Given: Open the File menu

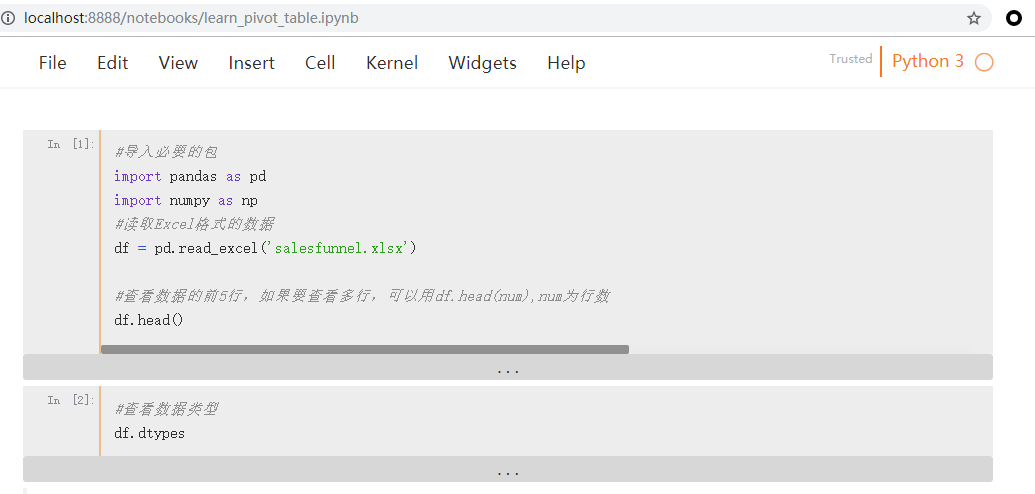Looking at the screenshot, I should [52, 63].
